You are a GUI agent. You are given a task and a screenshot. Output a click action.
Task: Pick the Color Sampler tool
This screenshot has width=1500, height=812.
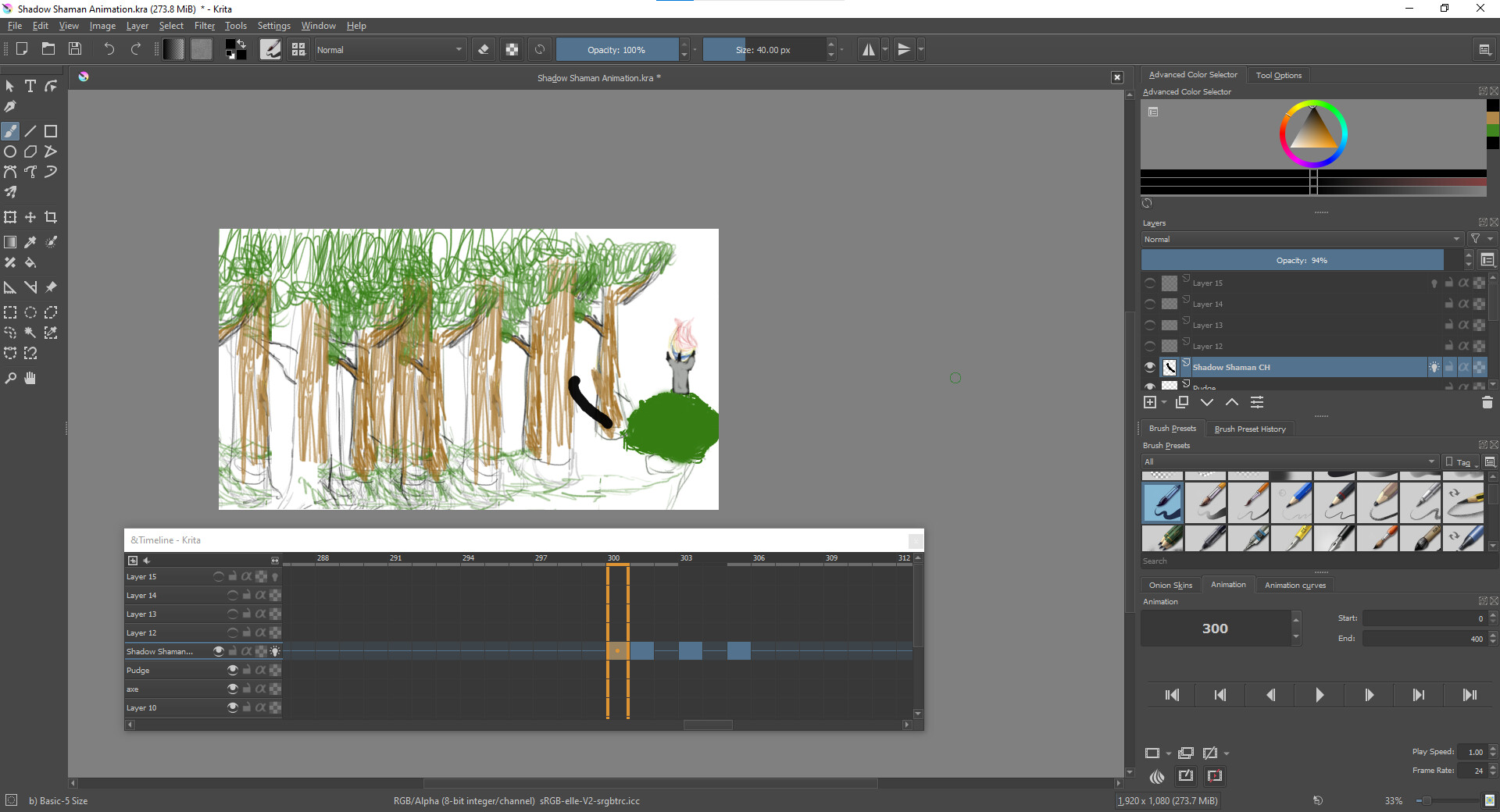coord(30,242)
